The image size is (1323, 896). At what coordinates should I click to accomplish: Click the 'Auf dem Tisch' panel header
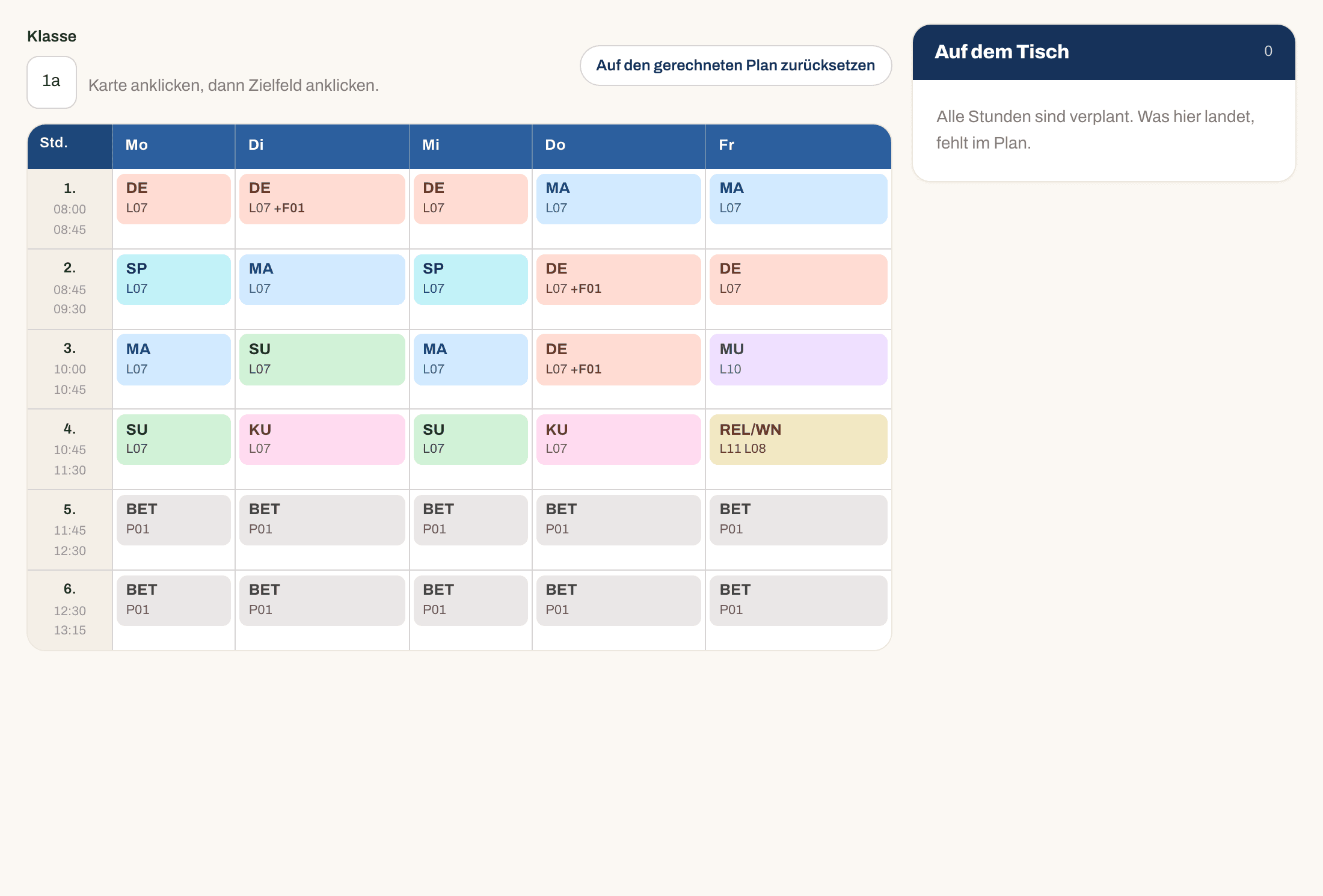click(1104, 52)
